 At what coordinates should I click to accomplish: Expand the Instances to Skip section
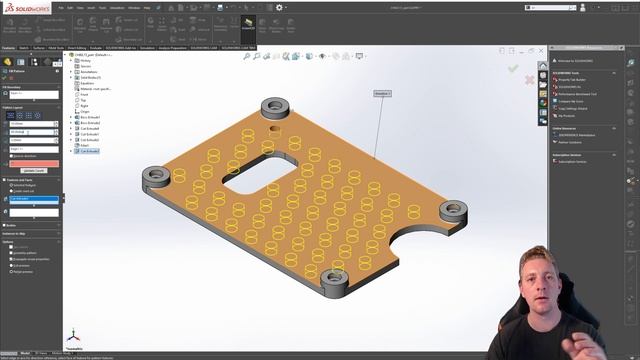pos(58,233)
